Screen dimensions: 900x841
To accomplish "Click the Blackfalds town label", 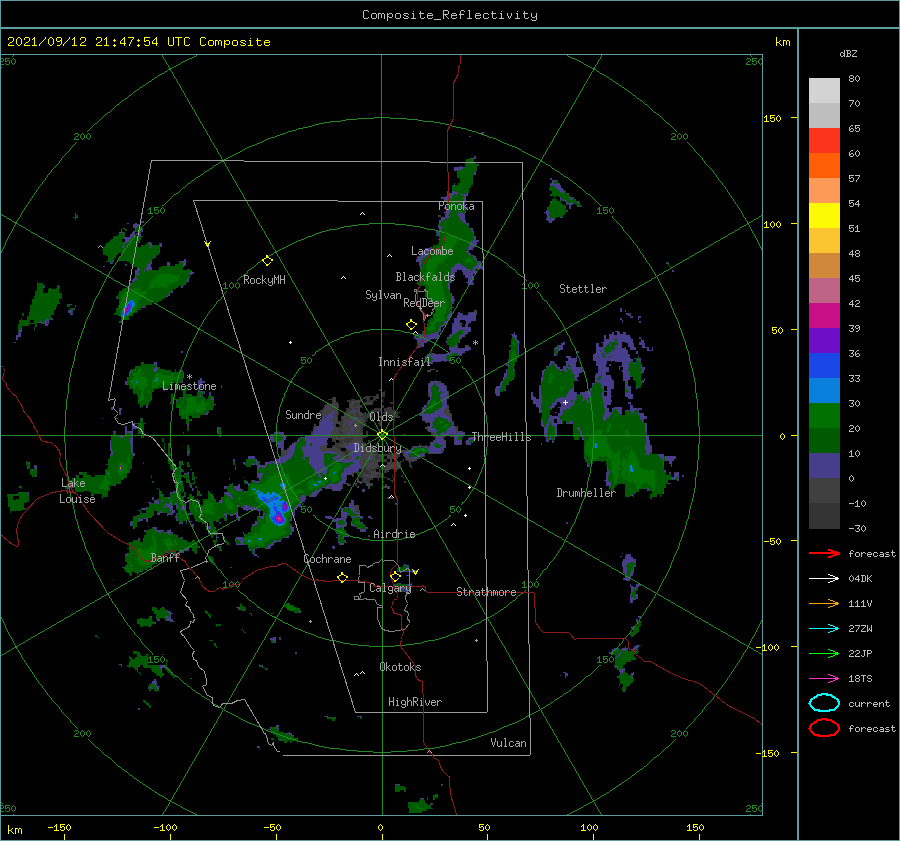I will click(425, 277).
